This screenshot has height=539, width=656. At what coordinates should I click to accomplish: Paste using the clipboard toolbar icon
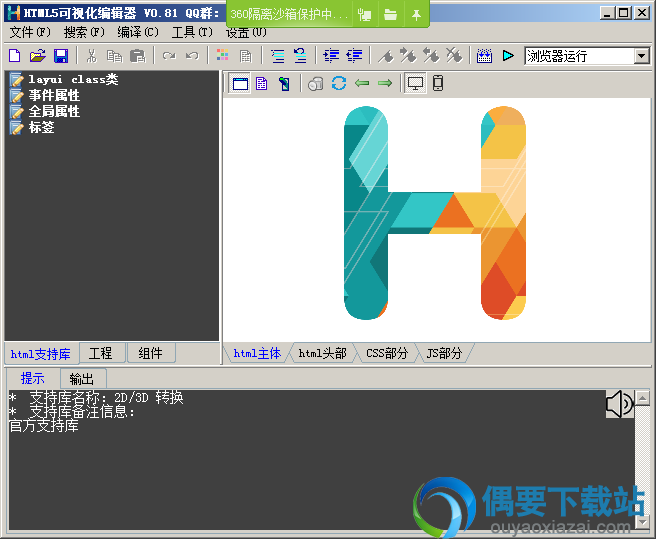[x=137, y=56]
